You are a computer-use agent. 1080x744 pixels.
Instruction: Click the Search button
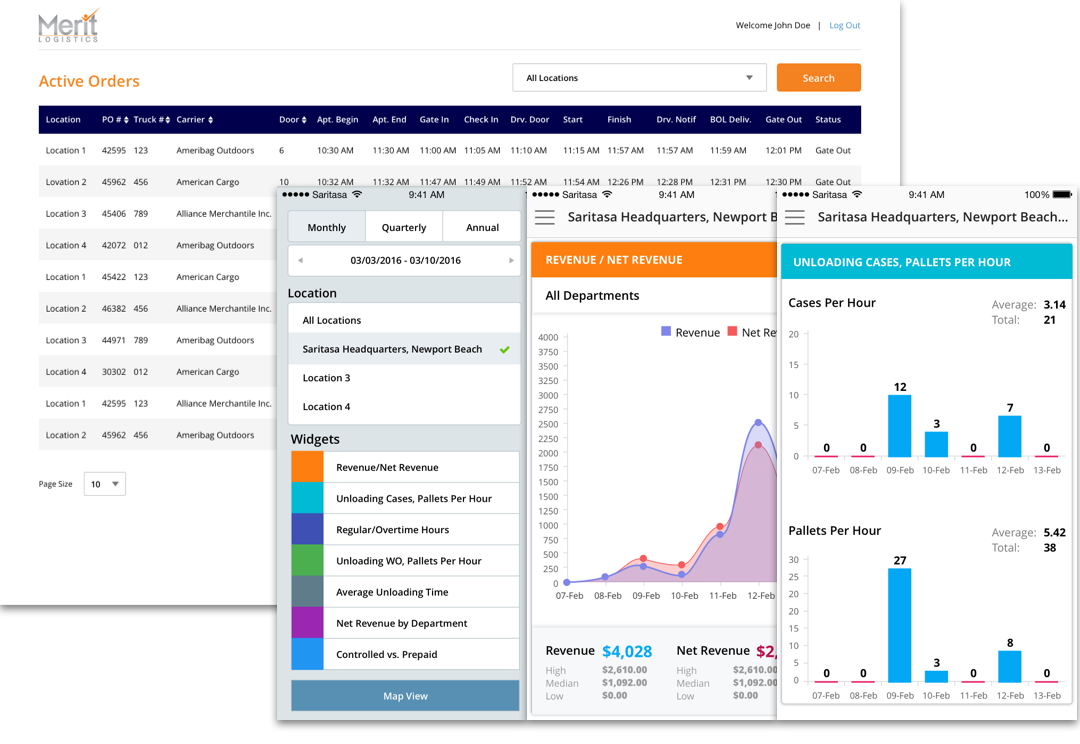tap(818, 77)
